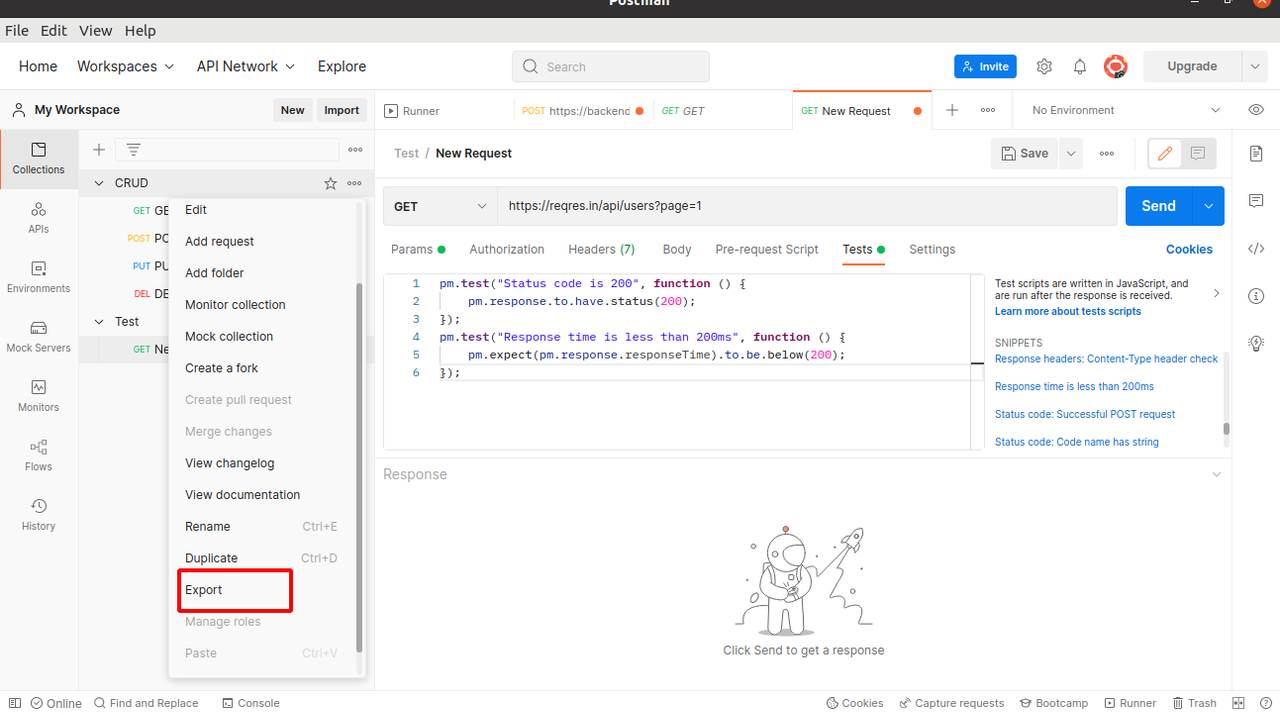The height and width of the screenshot is (715, 1280).
Task: Click the Invite button
Action: (985, 66)
